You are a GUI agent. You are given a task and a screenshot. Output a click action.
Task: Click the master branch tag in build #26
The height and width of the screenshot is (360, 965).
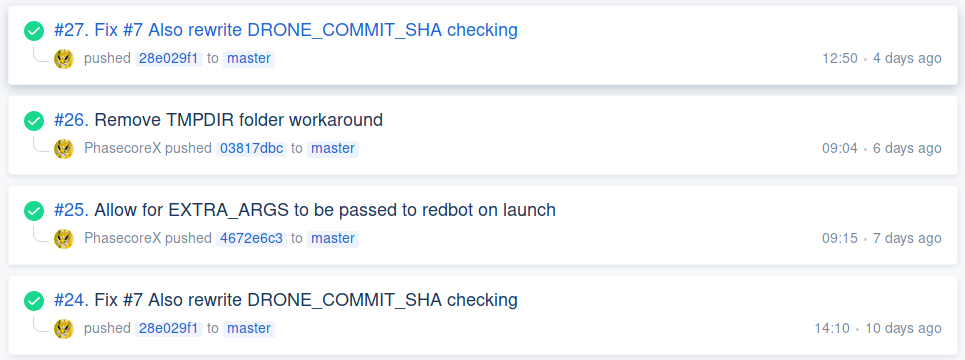pyautogui.click(x=332, y=148)
